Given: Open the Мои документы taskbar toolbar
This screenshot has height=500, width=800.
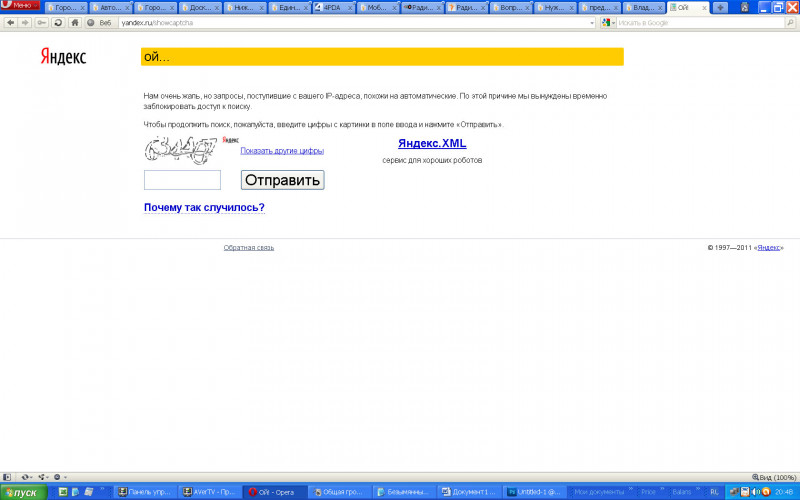Looking at the screenshot, I should (599, 492).
